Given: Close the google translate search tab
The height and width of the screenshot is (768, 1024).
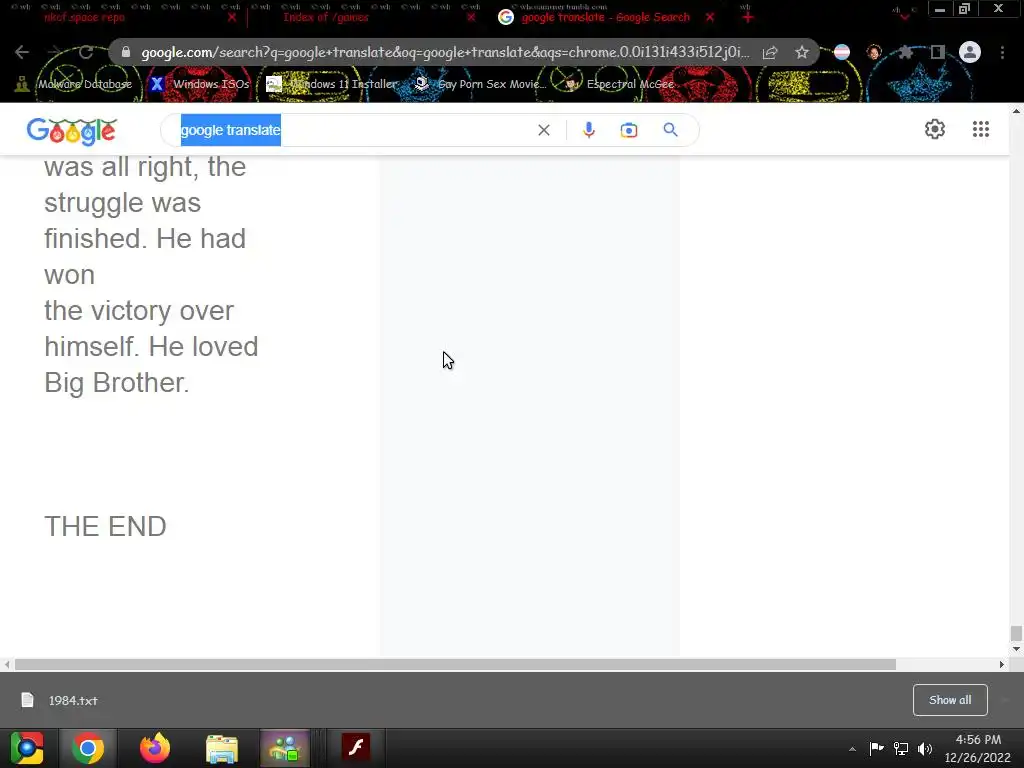Looking at the screenshot, I should 710,17.
